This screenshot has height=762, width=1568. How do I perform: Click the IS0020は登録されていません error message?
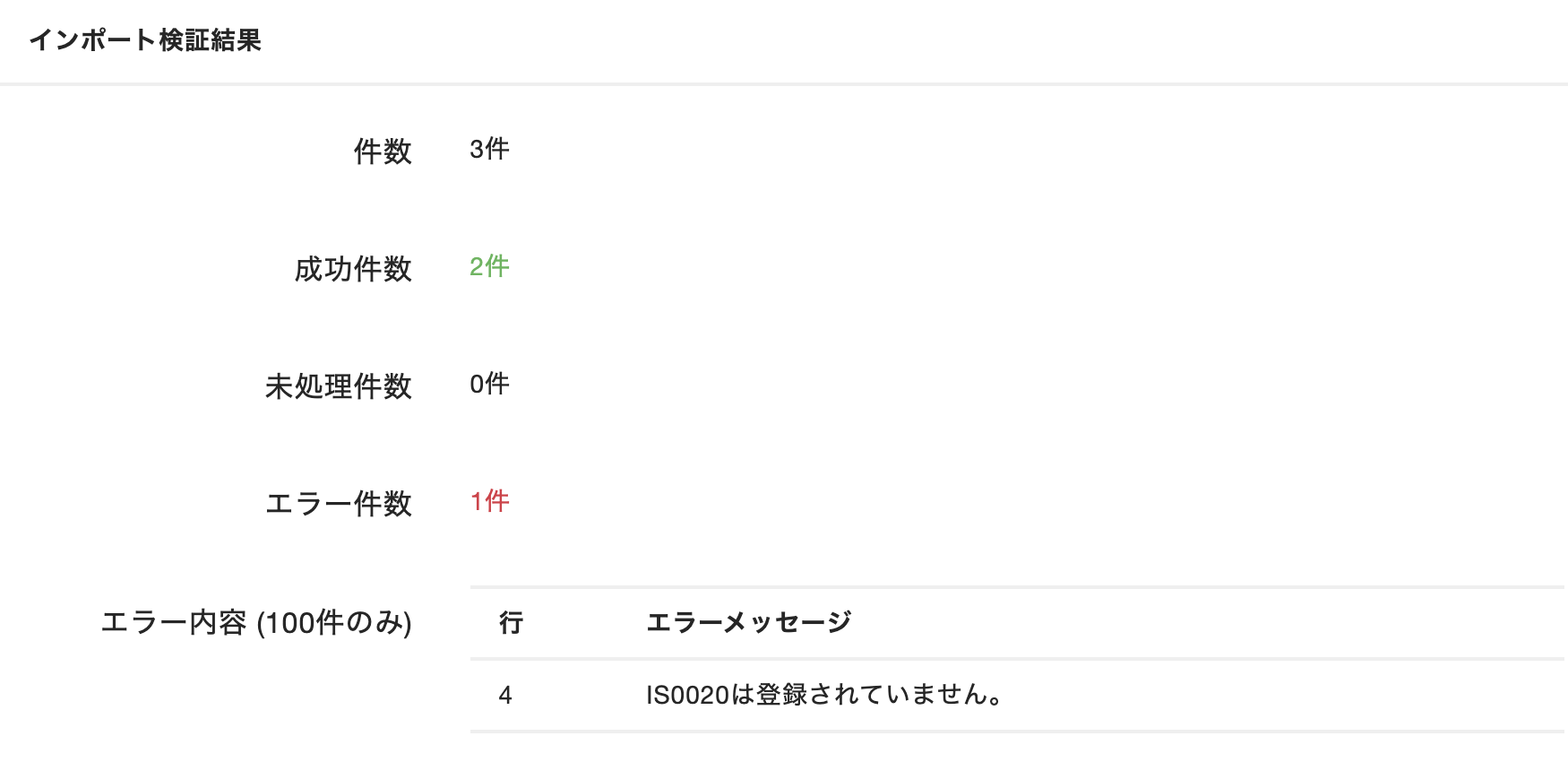(x=824, y=695)
